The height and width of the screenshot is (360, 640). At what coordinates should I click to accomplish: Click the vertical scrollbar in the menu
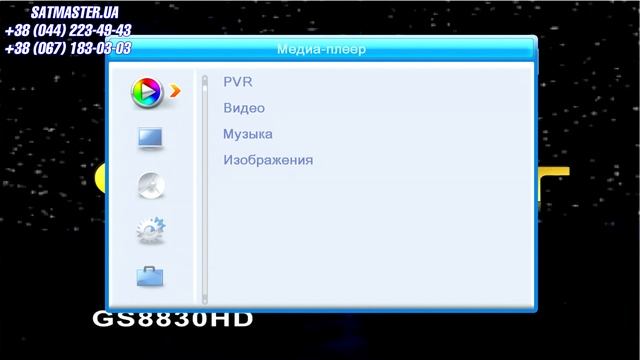click(x=205, y=190)
